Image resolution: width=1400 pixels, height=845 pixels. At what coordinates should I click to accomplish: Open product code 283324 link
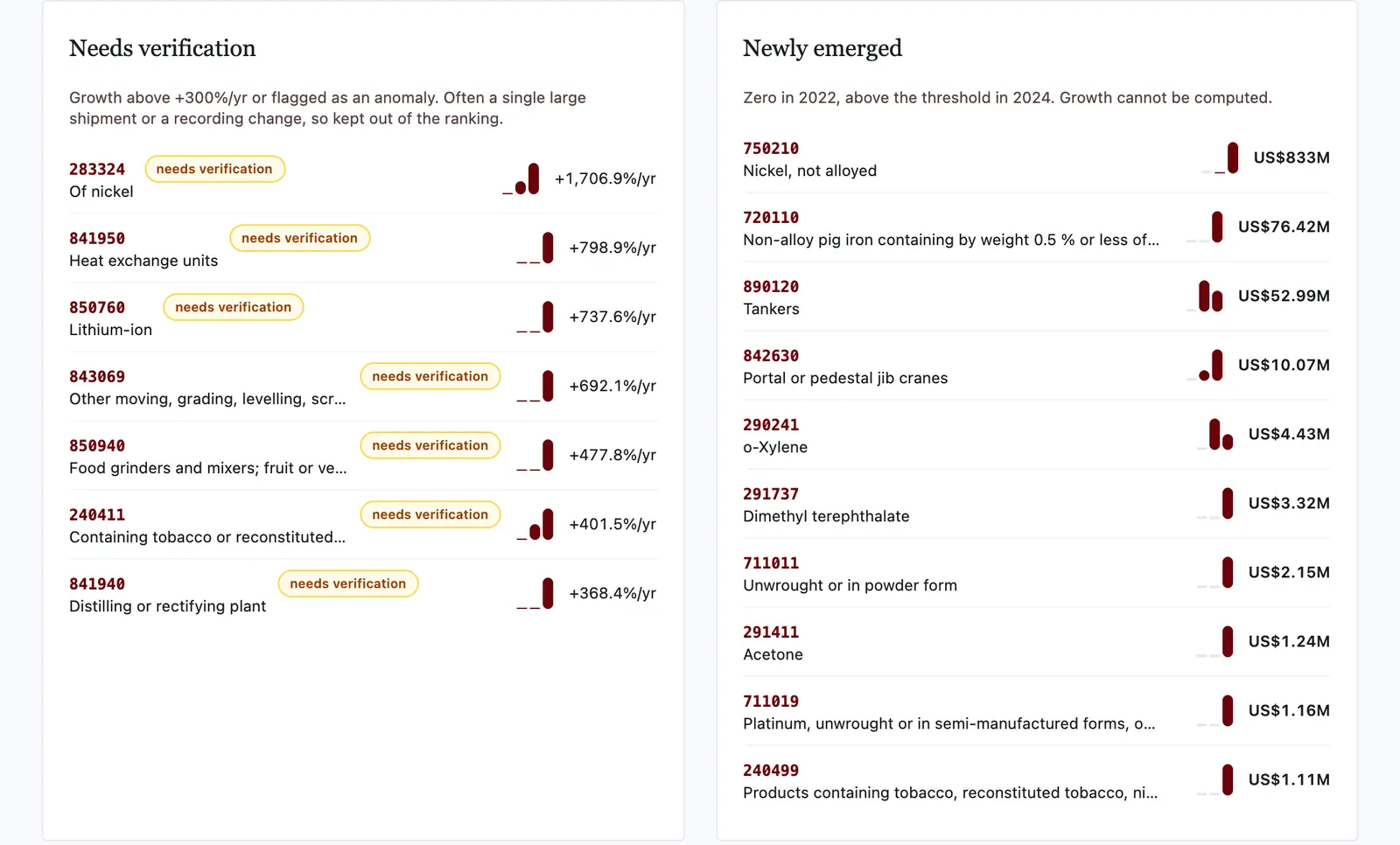[97, 169]
